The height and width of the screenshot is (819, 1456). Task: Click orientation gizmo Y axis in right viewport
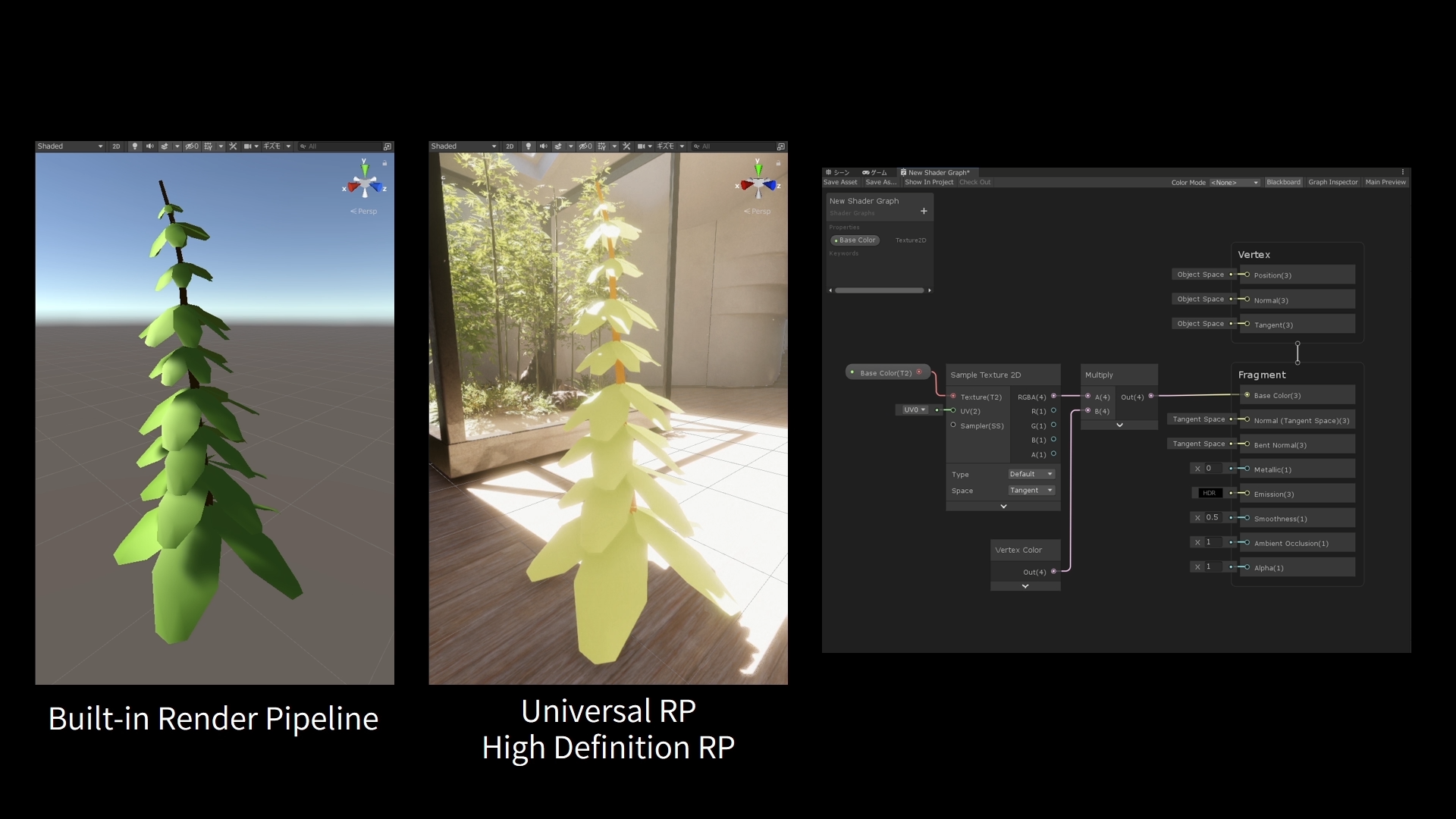coord(758,168)
